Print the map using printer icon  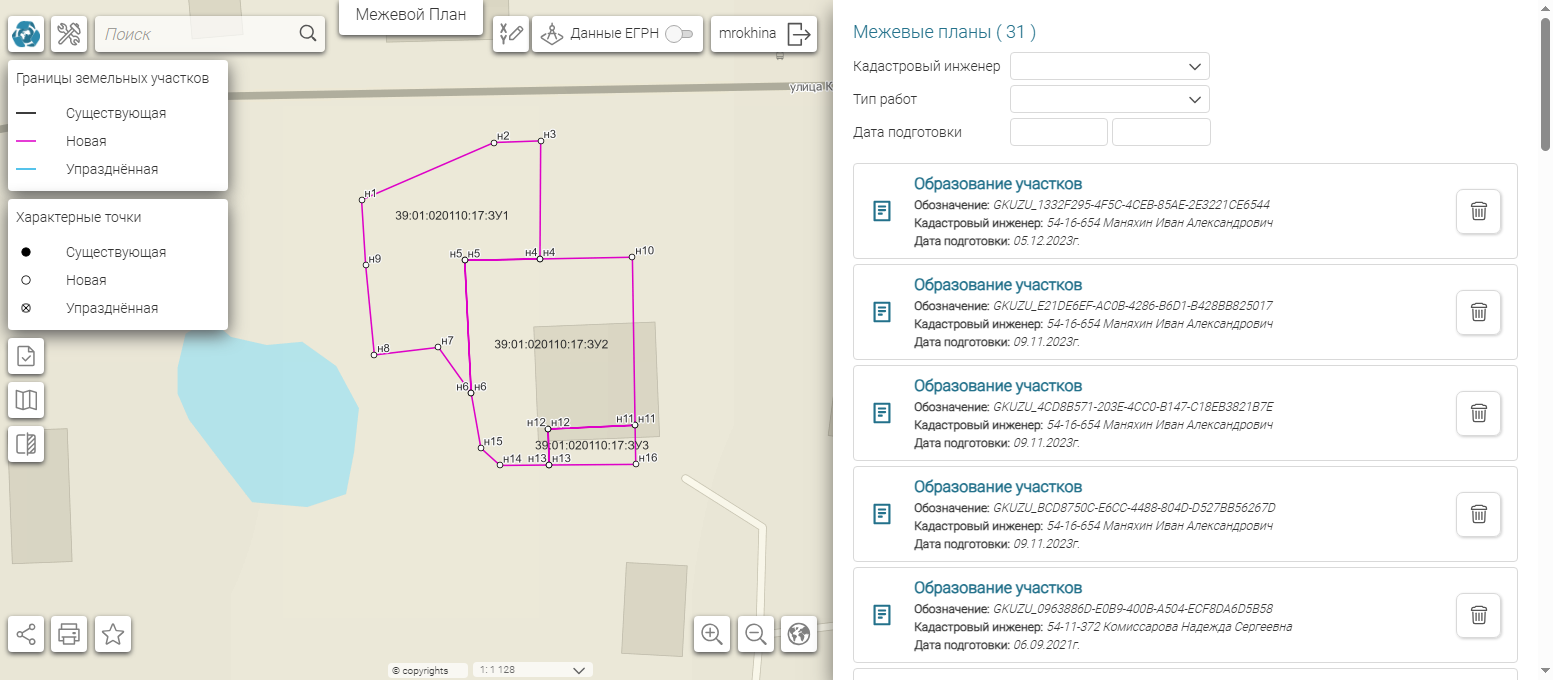pos(69,634)
